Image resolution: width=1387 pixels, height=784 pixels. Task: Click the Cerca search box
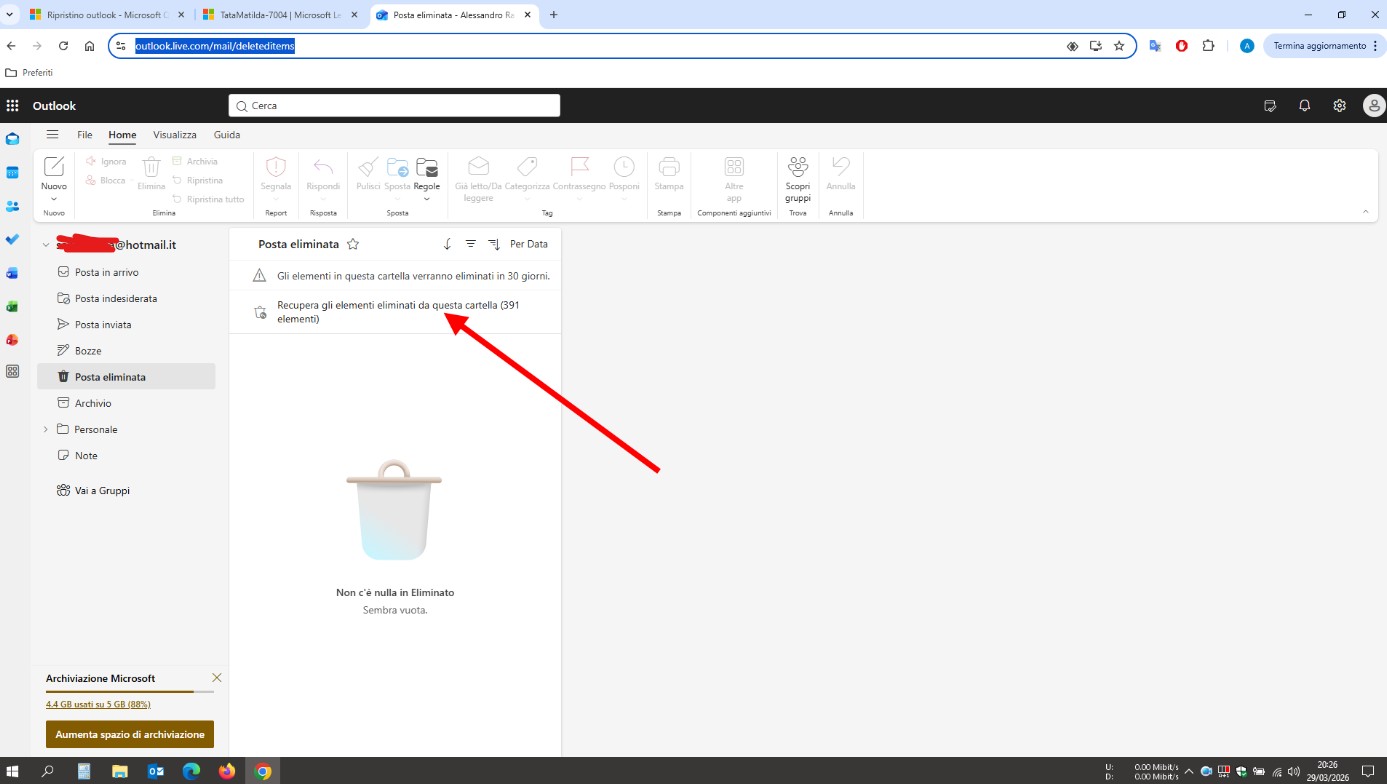click(x=394, y=106)
